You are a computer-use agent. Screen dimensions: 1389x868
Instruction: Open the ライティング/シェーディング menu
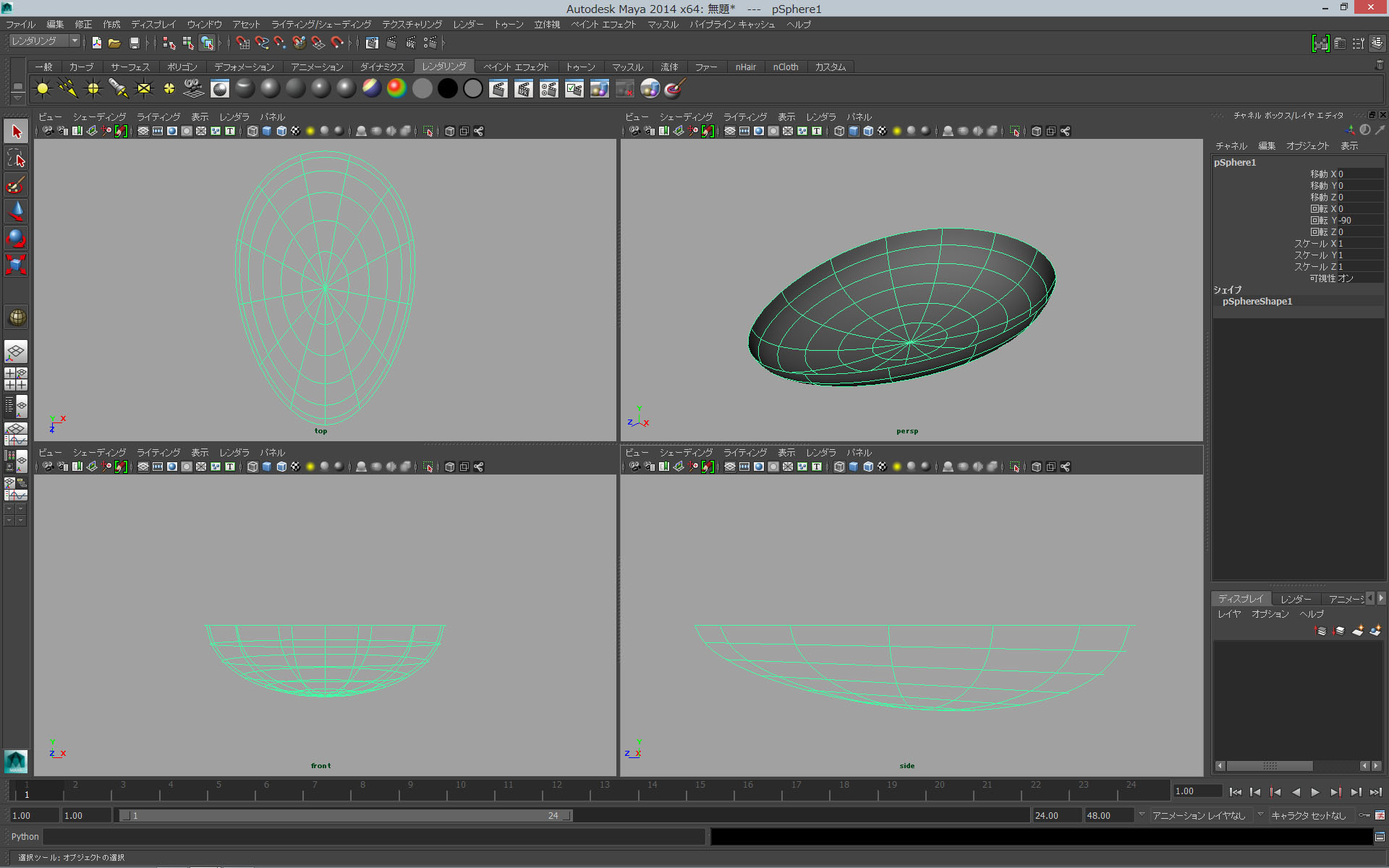321,25
